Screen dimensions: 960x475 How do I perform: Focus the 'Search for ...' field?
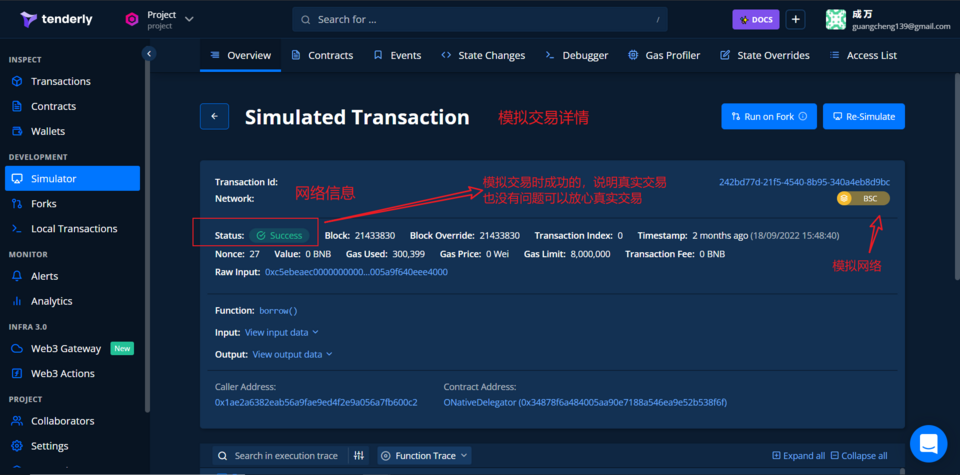pyautogui.click(x=479, y=20)
